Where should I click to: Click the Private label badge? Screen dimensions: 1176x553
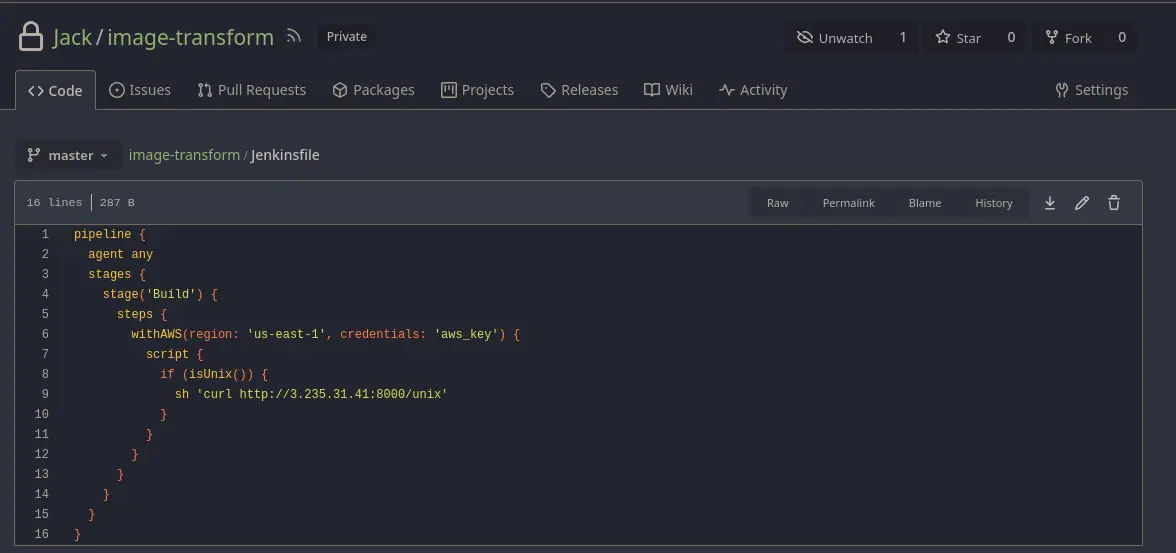pos(346,37)
